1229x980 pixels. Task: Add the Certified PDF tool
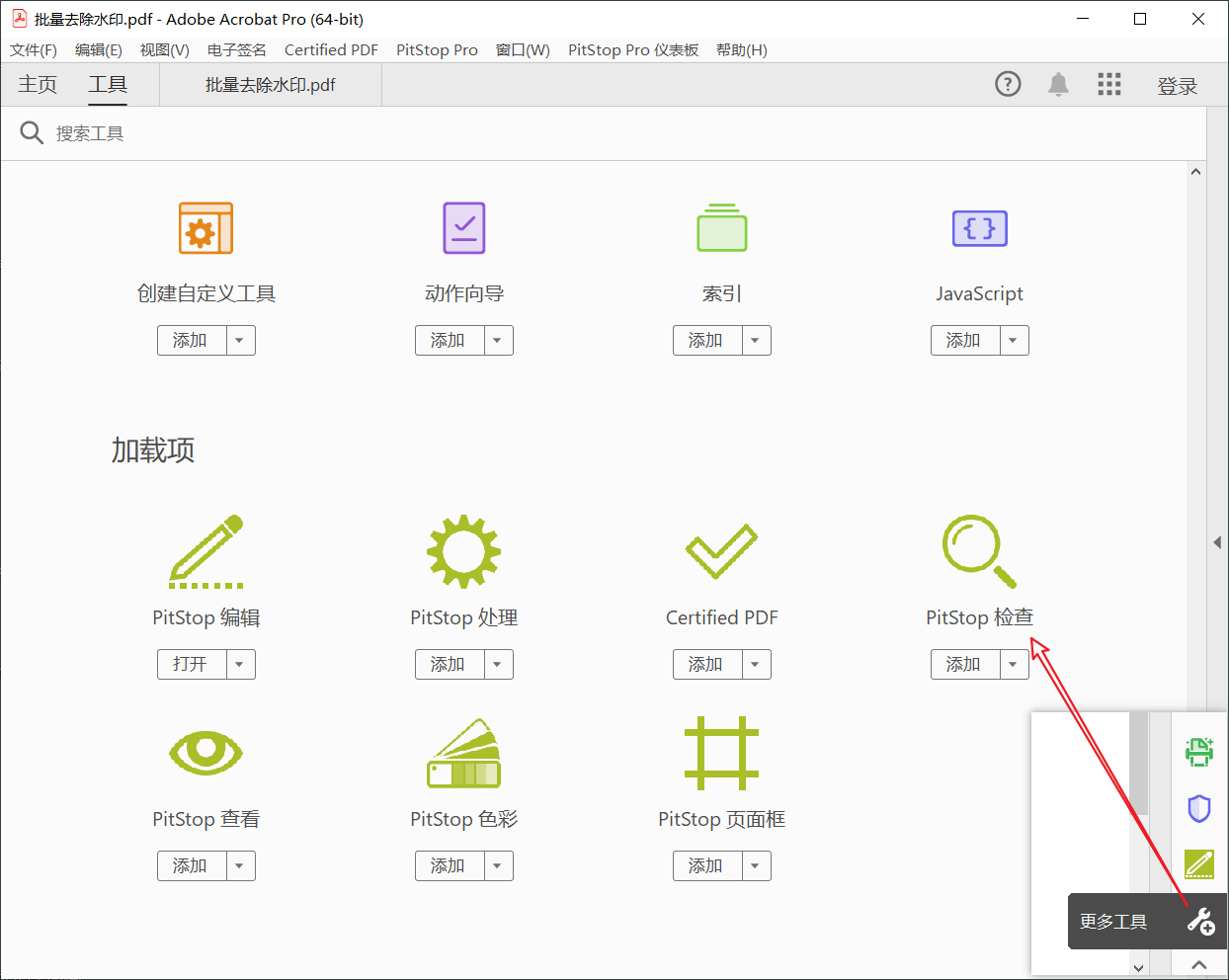(x=707, y=664)
